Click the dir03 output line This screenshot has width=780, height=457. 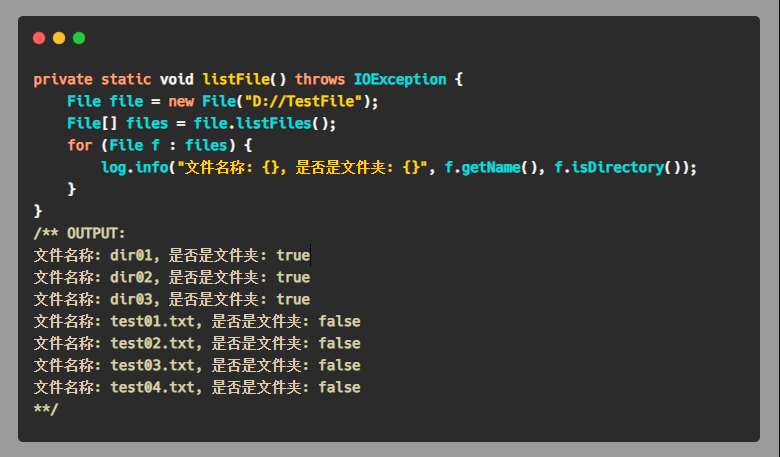pos(172,299)
